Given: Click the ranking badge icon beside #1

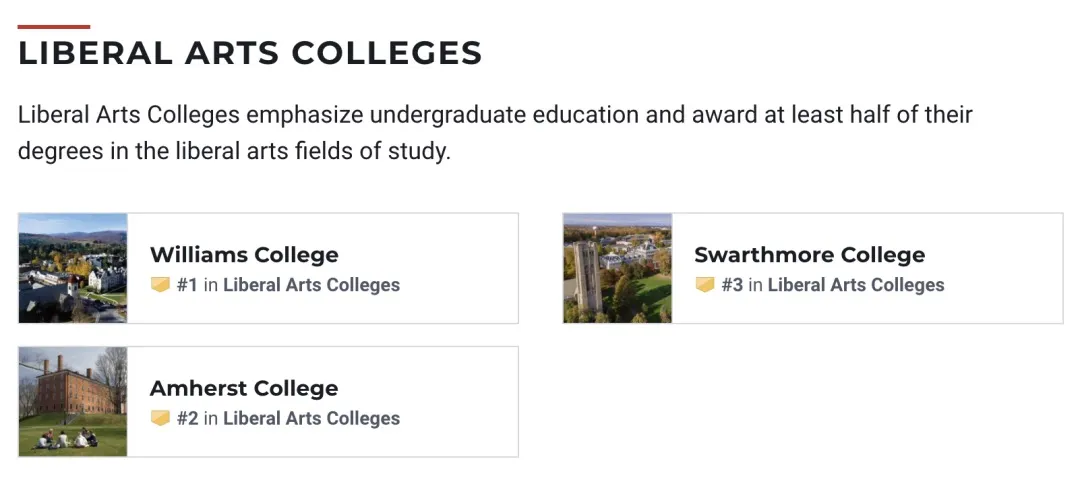Looking at the screenshot, I should tap(160, 285).
